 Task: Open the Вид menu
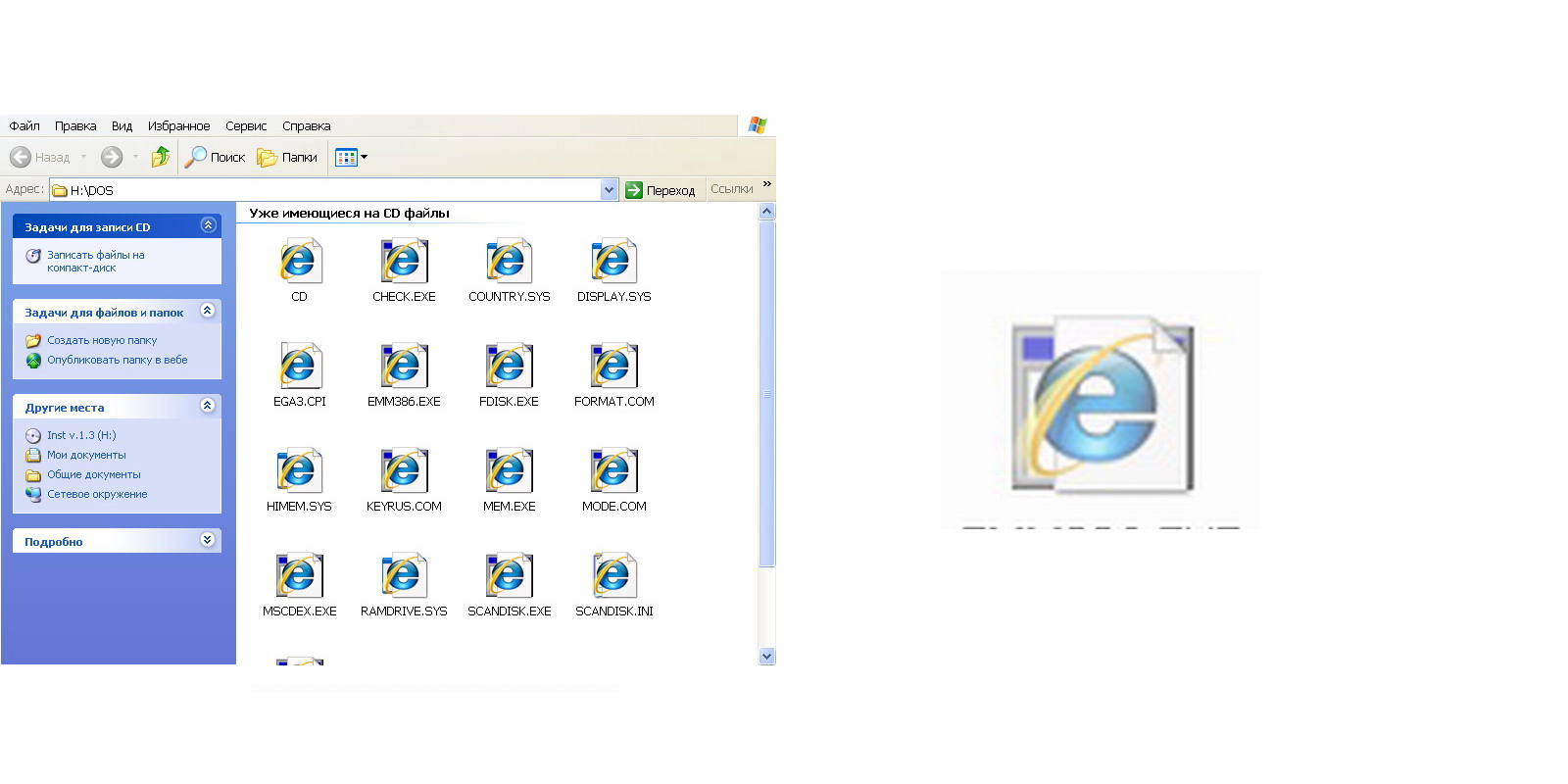pyautogui.click(x=122, y=126)
